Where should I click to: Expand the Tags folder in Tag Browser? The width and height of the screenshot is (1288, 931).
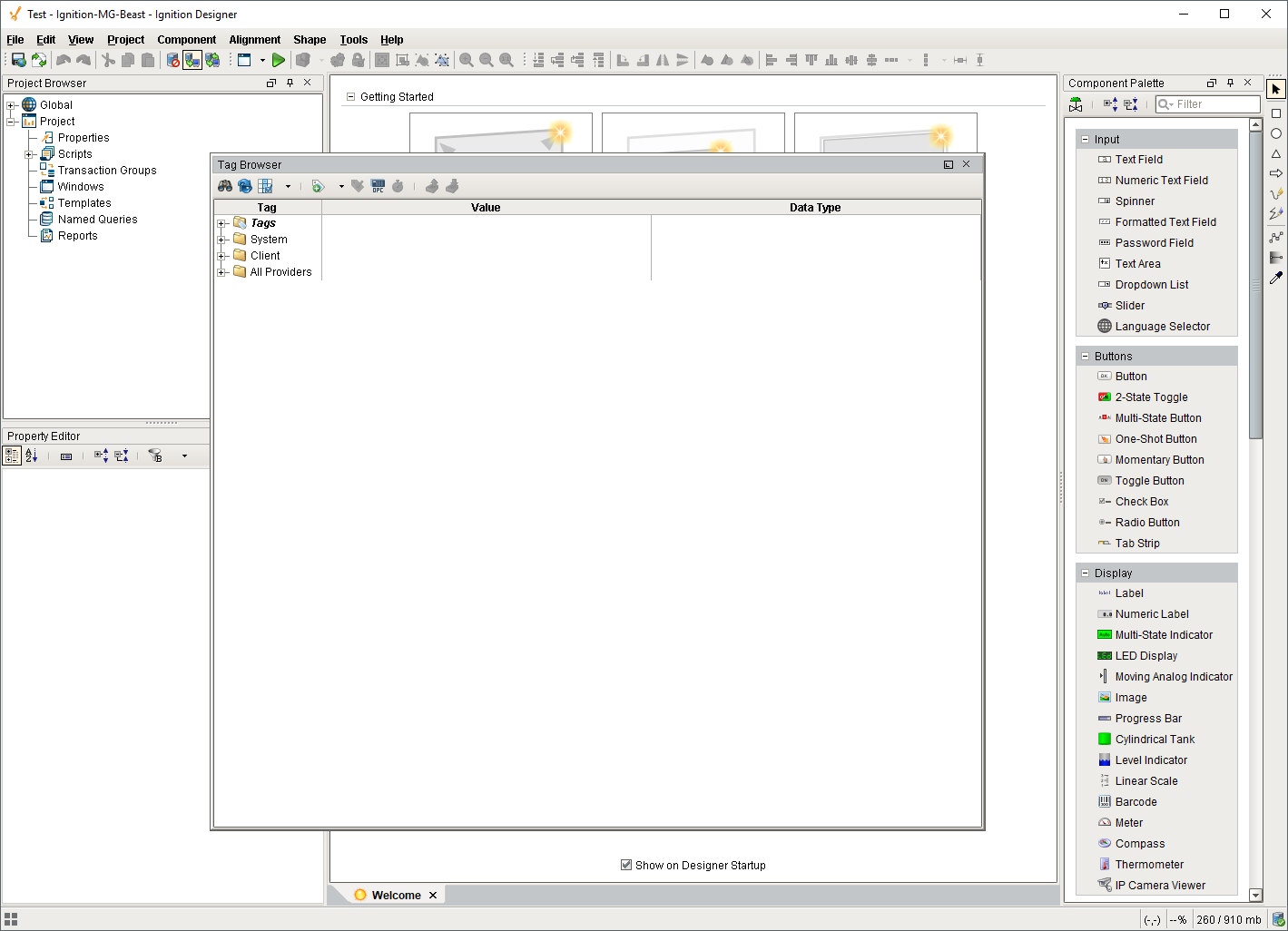[x=221, y=223]
